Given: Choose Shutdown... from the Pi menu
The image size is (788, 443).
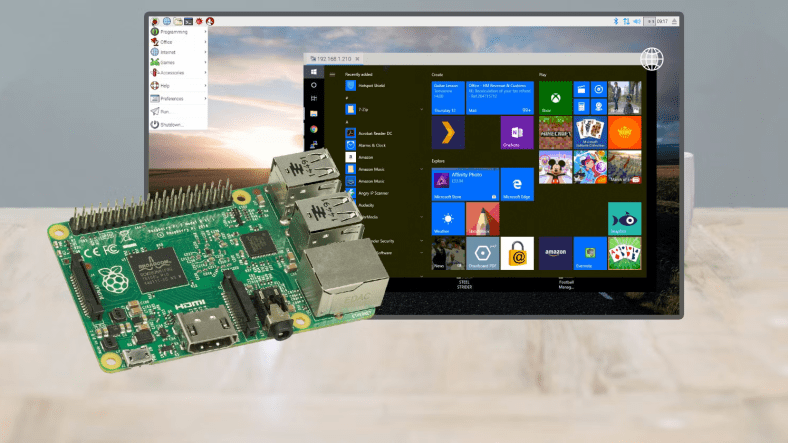Looking at the screenshot, I should click(178, 125).
